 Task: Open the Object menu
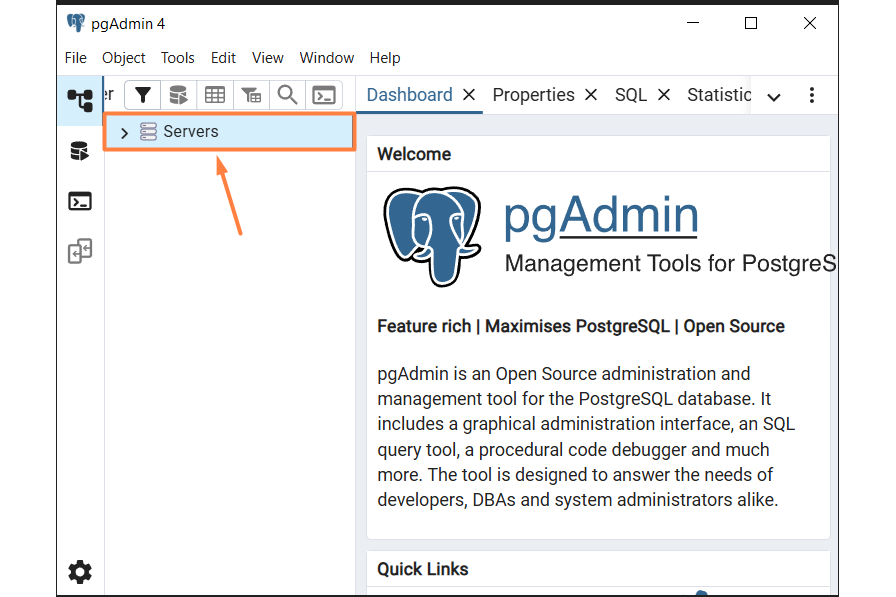(123, 58)
